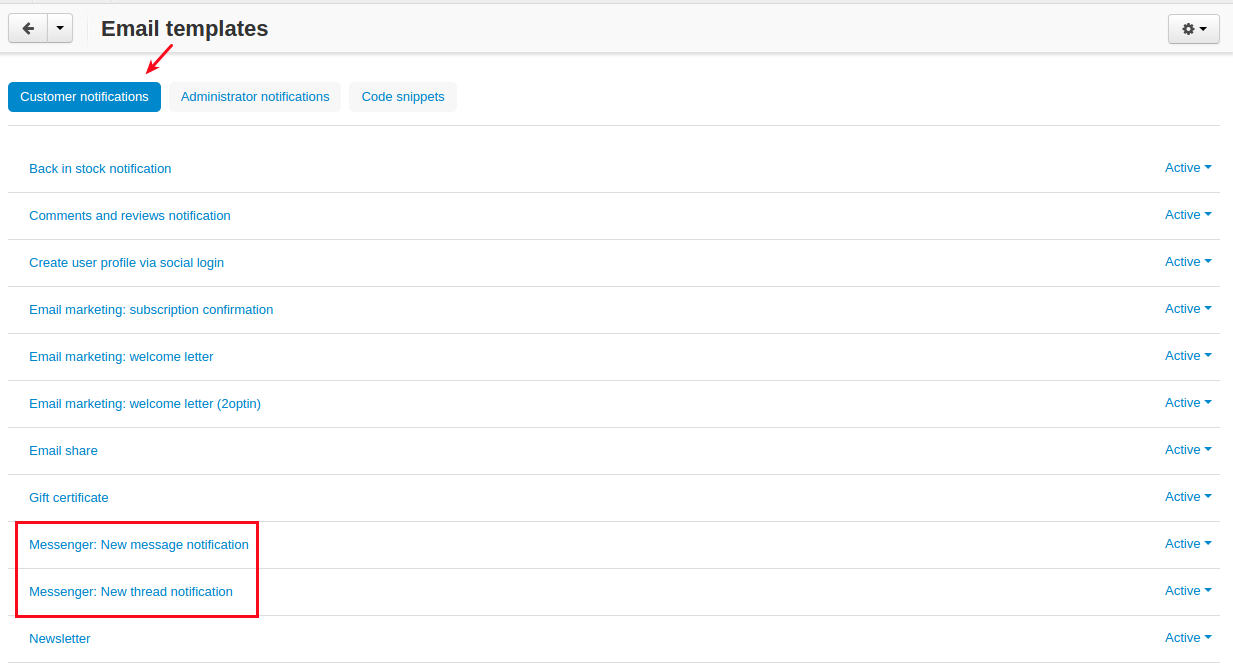The height and width of the screenshot is (667, 1233).
Task: Open Messenger: New message notification template
Action: 139,545
